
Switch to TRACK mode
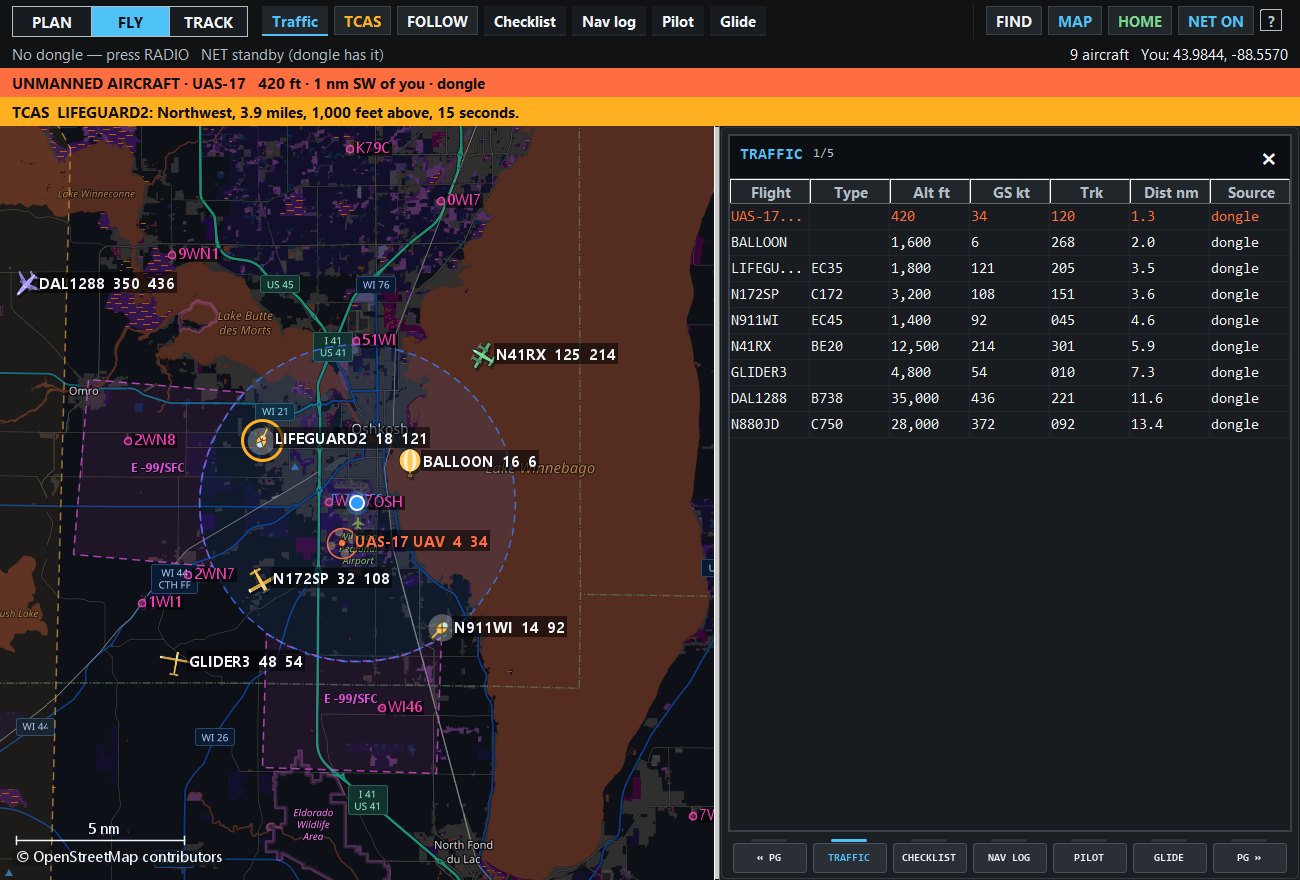tap(209, 21)
